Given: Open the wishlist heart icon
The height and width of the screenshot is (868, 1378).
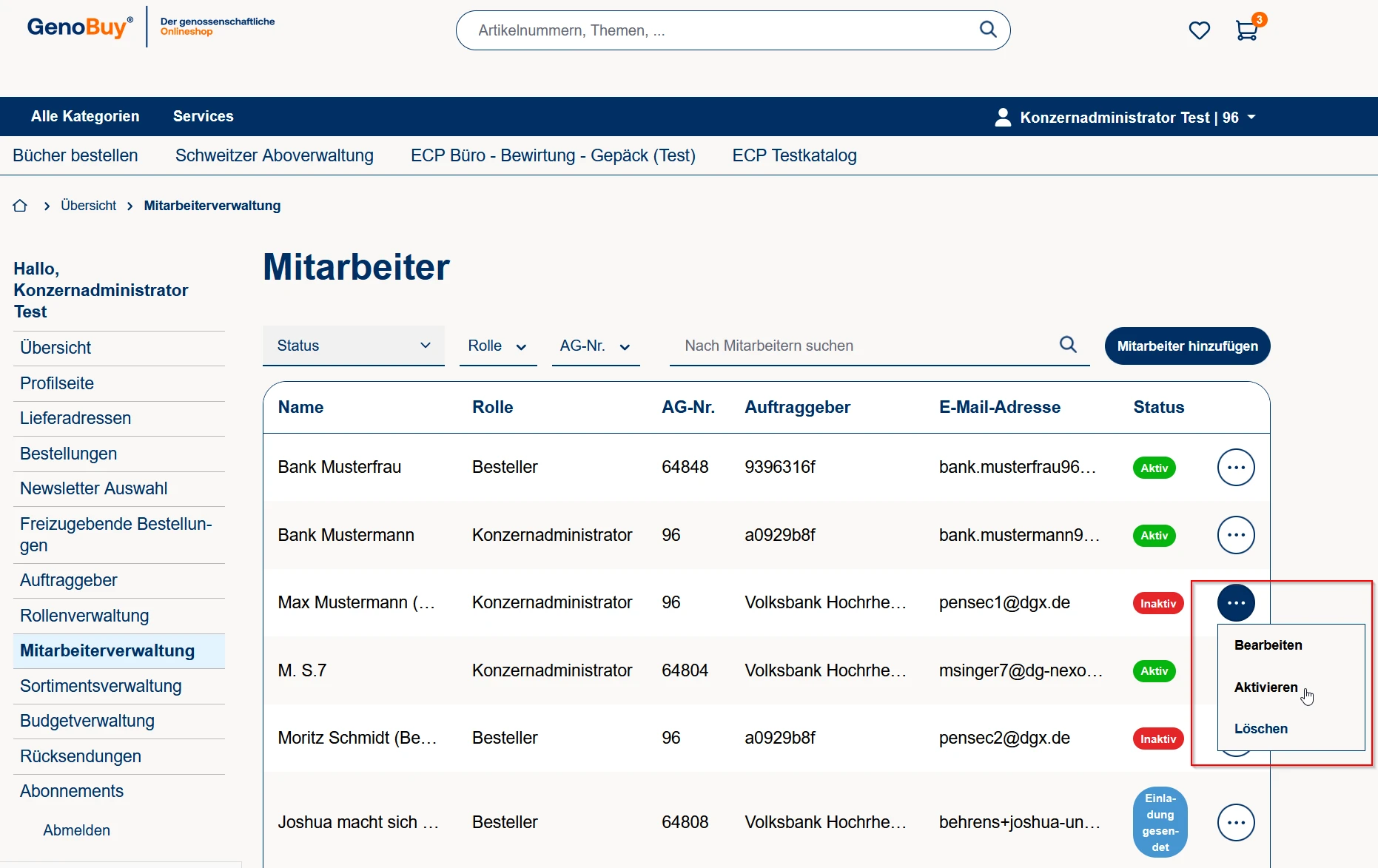Looking at the screenshot, I should 1199,30.
